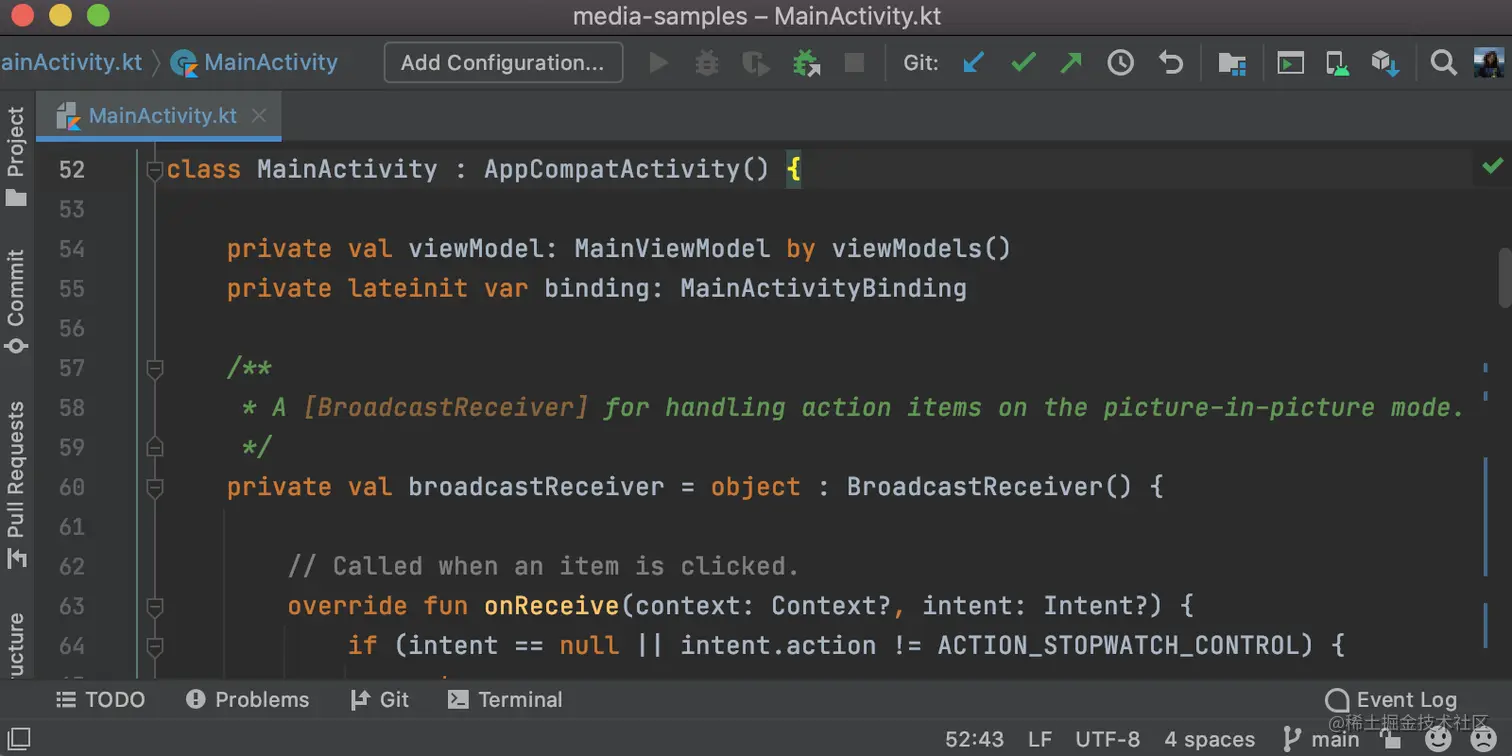This screenshot has height=756, width=1512.
Task: Push commits with green up-right arrow
Action: tap(1071, 63)
